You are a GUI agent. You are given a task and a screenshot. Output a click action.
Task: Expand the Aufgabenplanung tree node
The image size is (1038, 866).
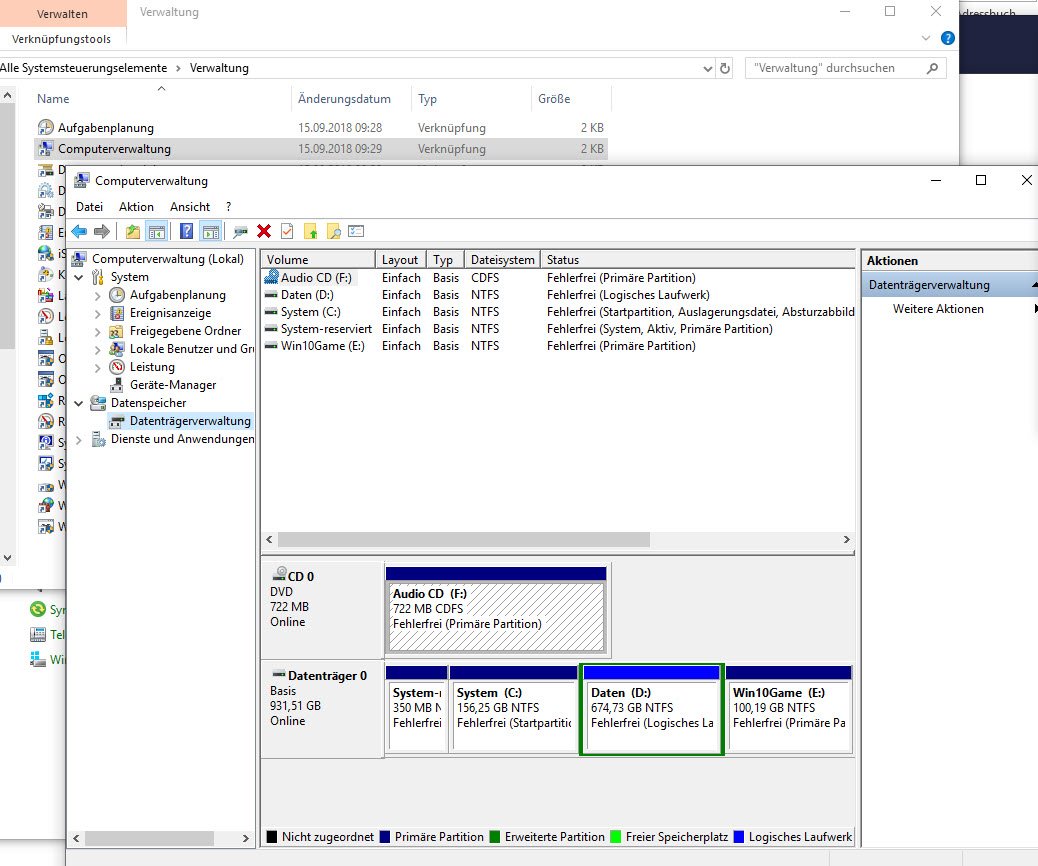pos(97,295)
